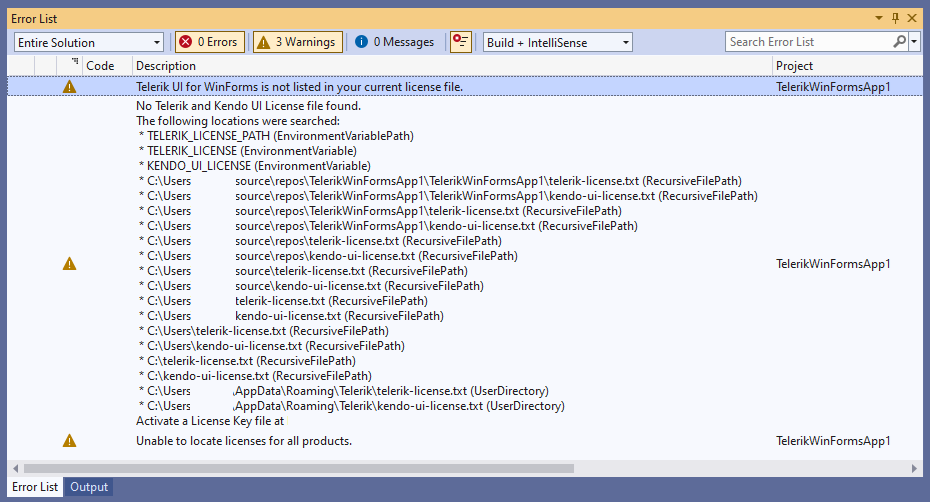Click warning icon of 'No Telerik and Kendo' row

click(69, 263)
